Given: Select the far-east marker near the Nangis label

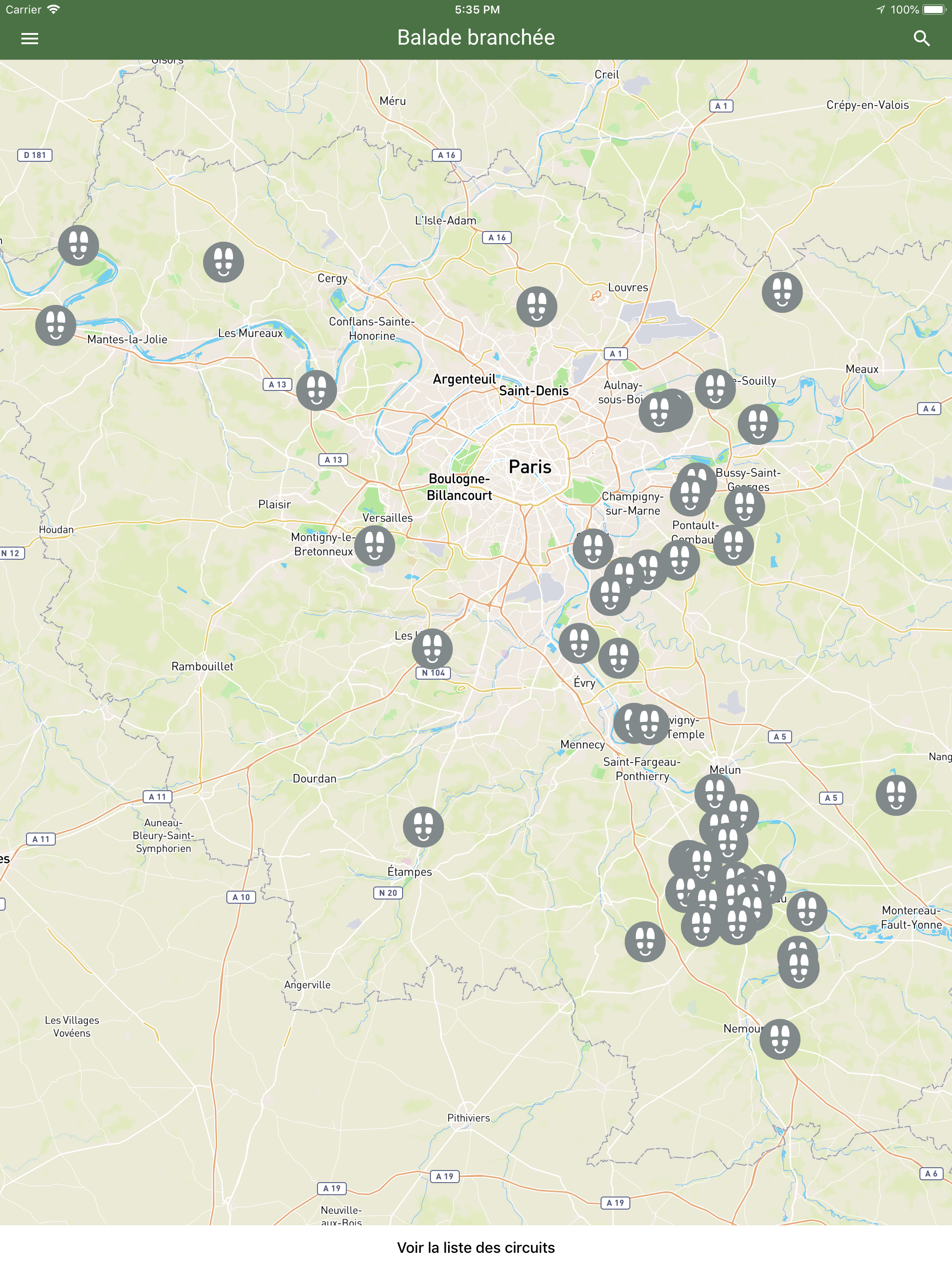Looking at the screenshot, I should [x=896, y=795].
